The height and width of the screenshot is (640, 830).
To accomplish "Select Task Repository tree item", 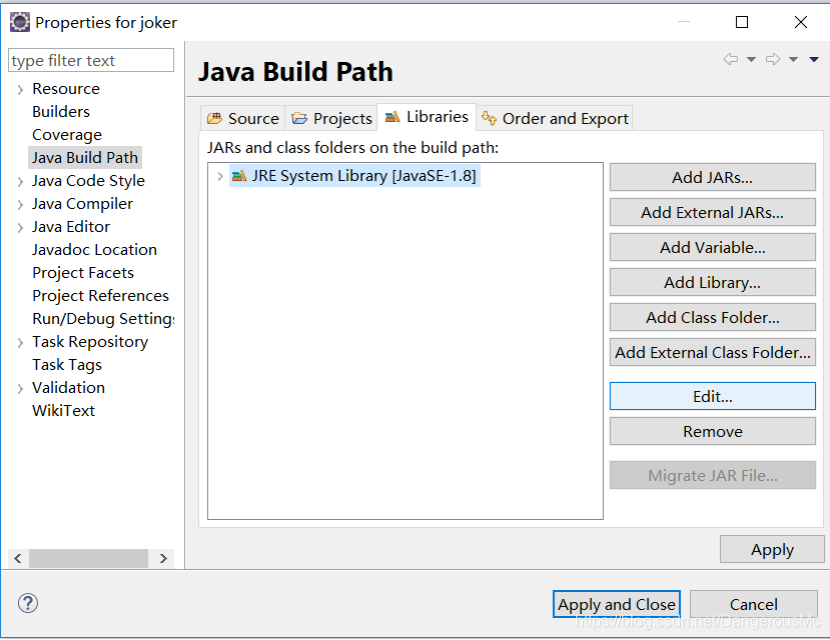I will click(90, 341).
